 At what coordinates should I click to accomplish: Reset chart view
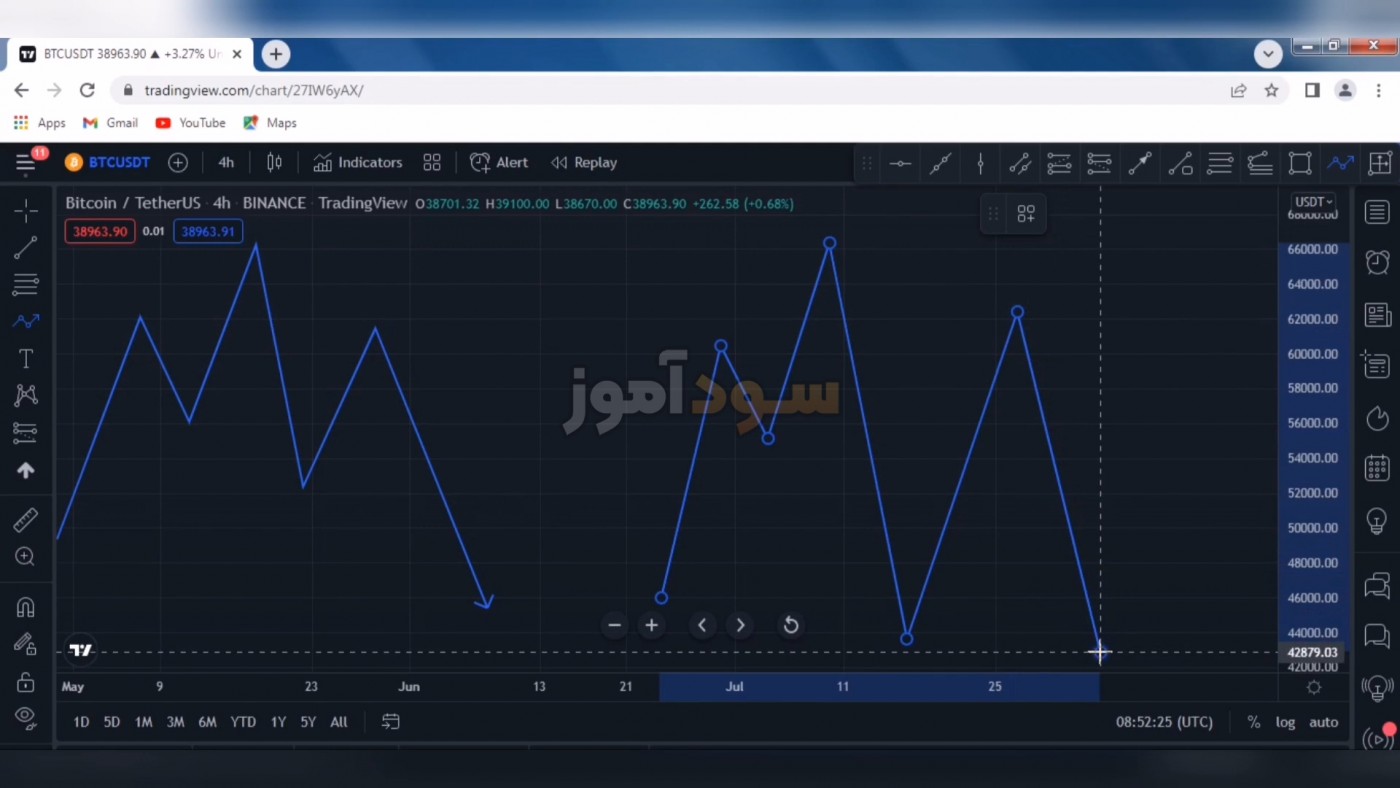790,625
